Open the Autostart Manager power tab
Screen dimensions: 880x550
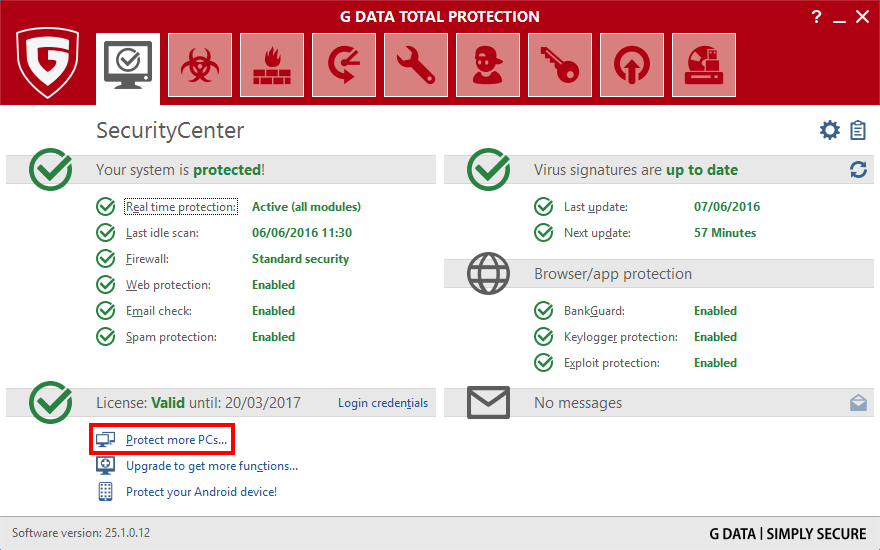pos(632,65)
